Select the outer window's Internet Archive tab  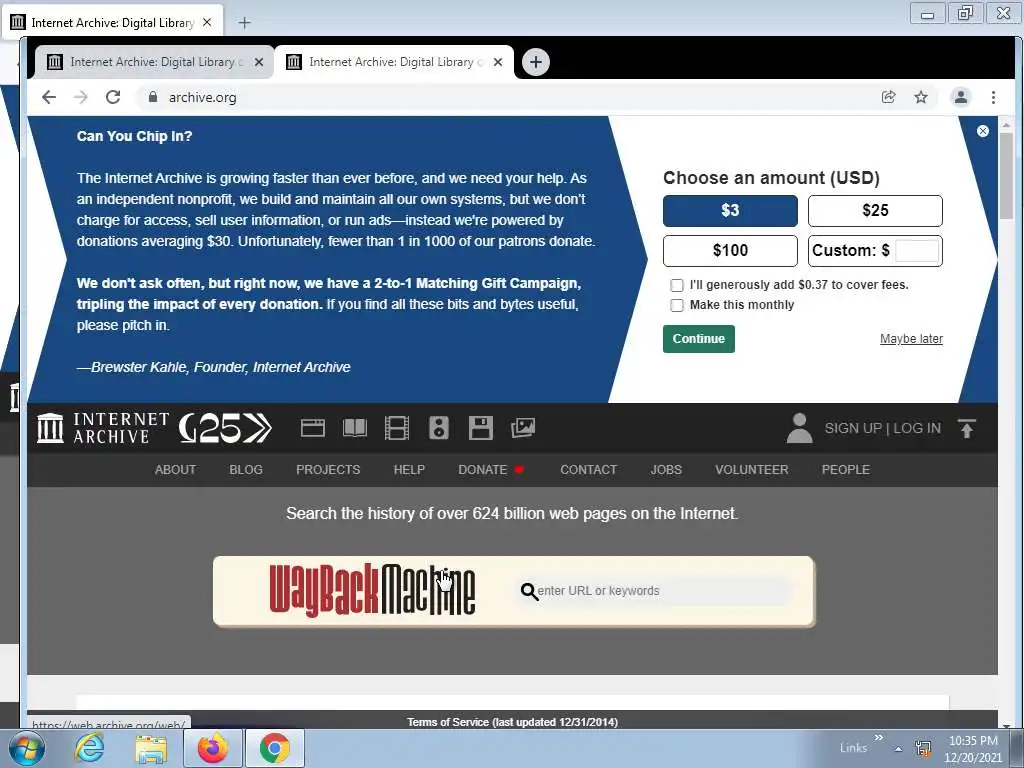[112, 23]
